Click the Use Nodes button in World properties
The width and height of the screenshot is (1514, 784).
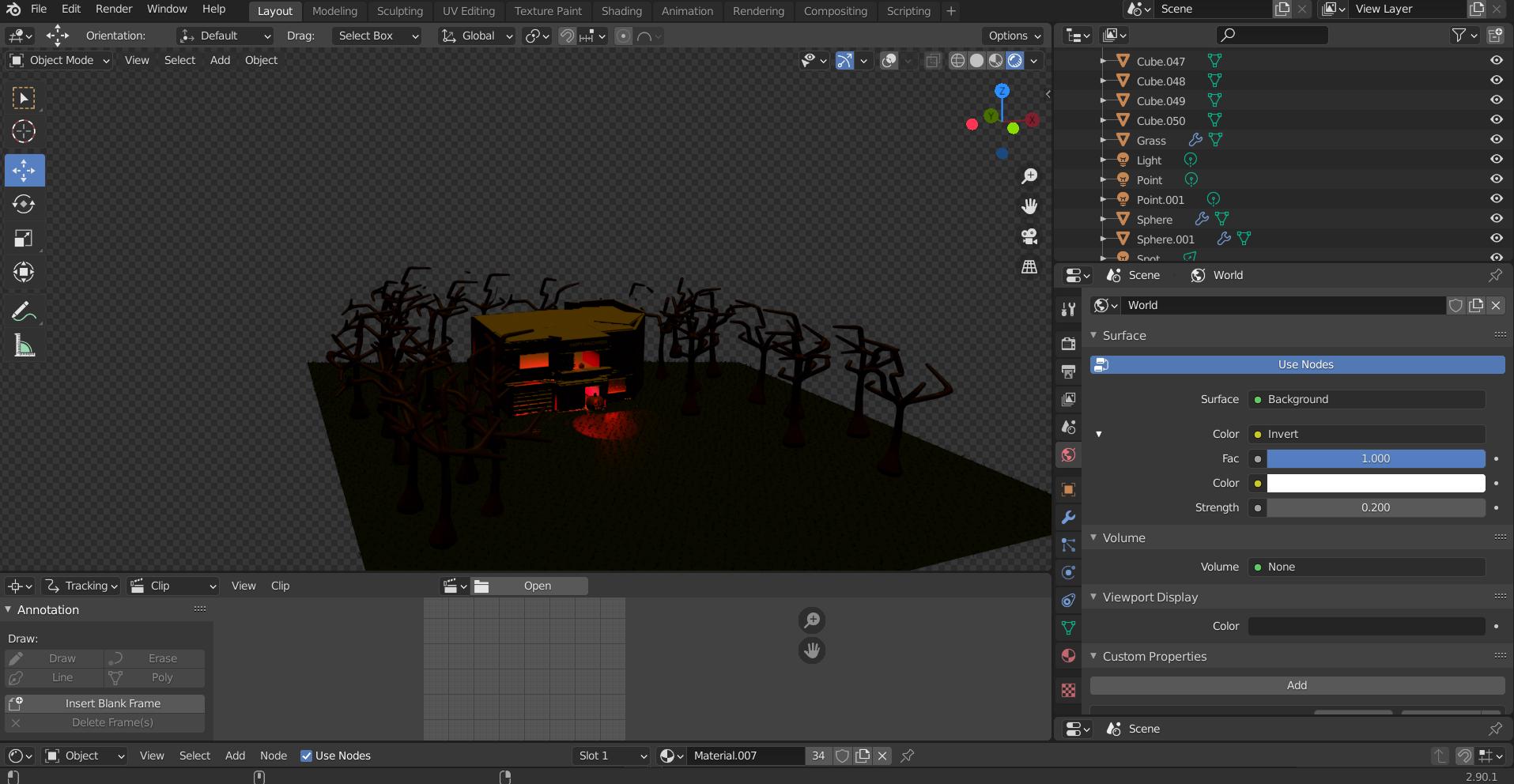pyautogui.click(x=1297, y=364)
